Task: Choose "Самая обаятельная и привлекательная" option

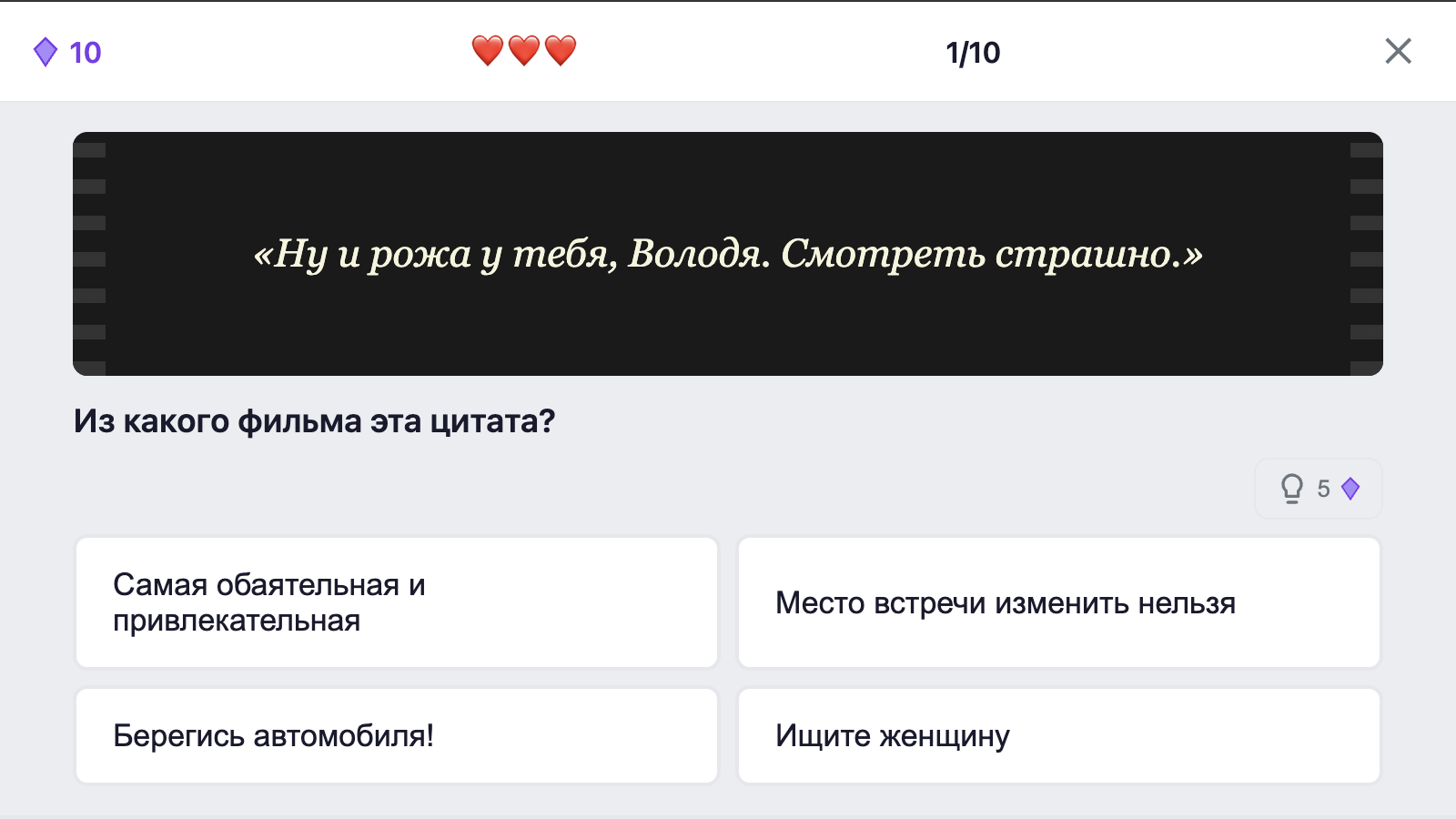Action: pos(397,602)
